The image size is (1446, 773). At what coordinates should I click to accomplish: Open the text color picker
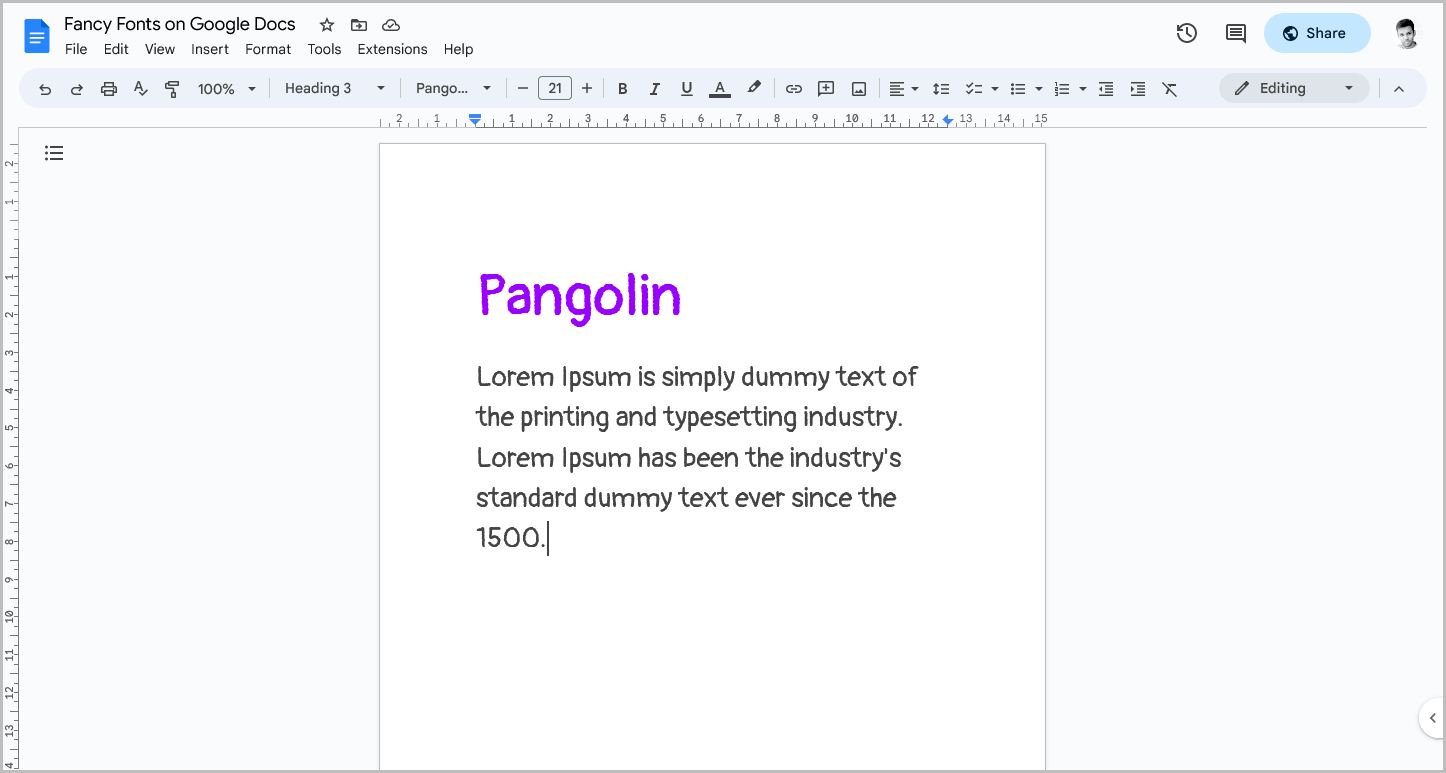719,89
